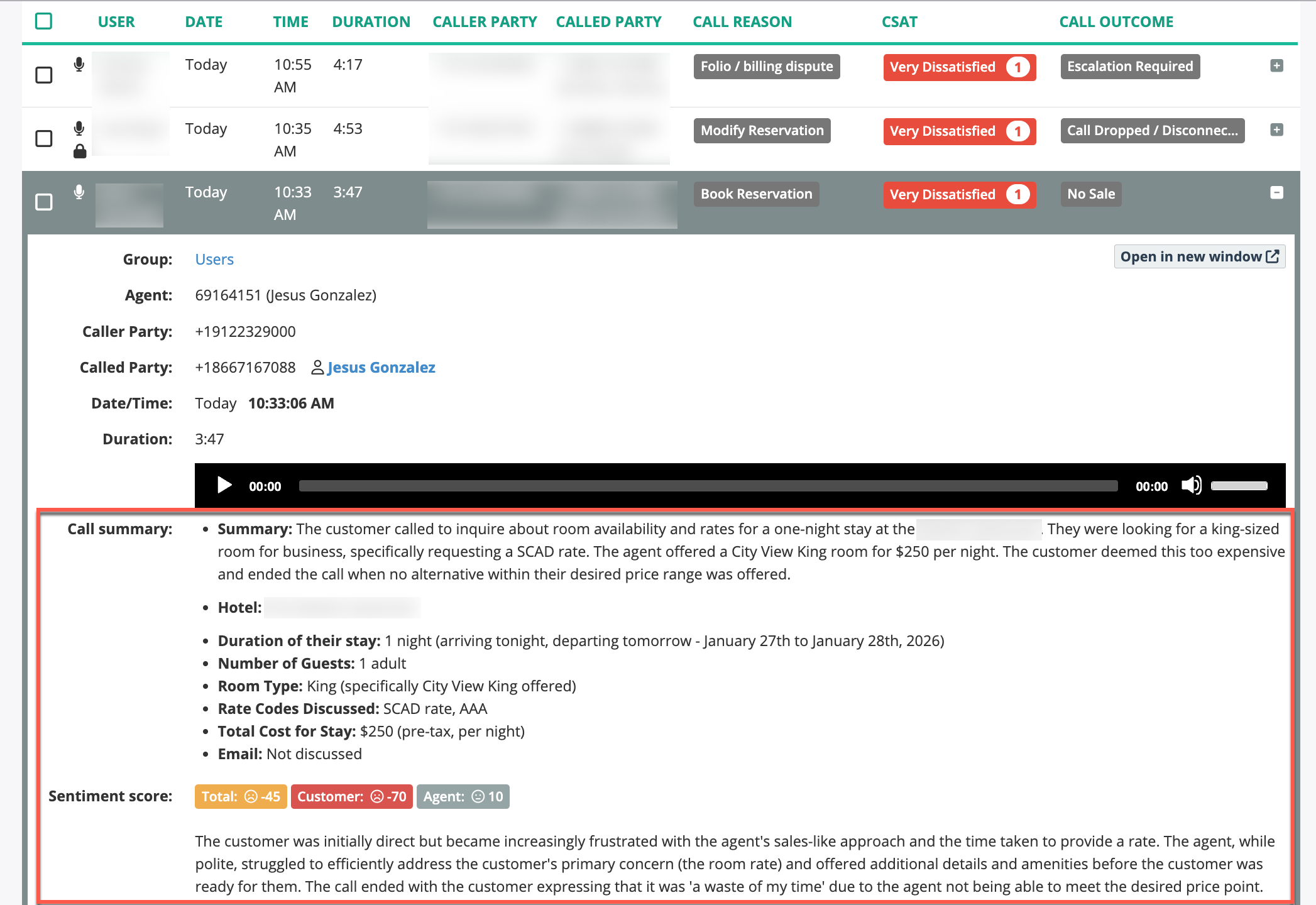The width and height of the screenshot is (1316, 905).
Task: Open the Users group link
Action: pos(214,260)
